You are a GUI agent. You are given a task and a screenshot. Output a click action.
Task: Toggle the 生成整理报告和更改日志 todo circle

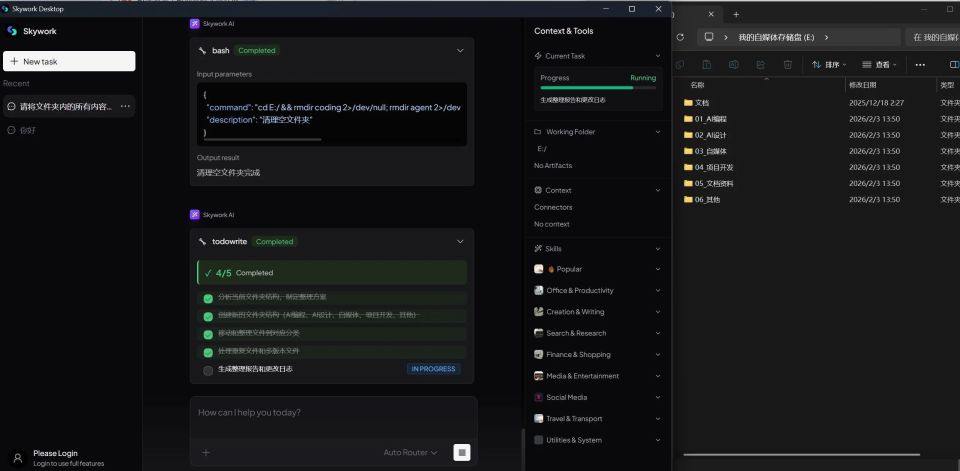(208, 370)
